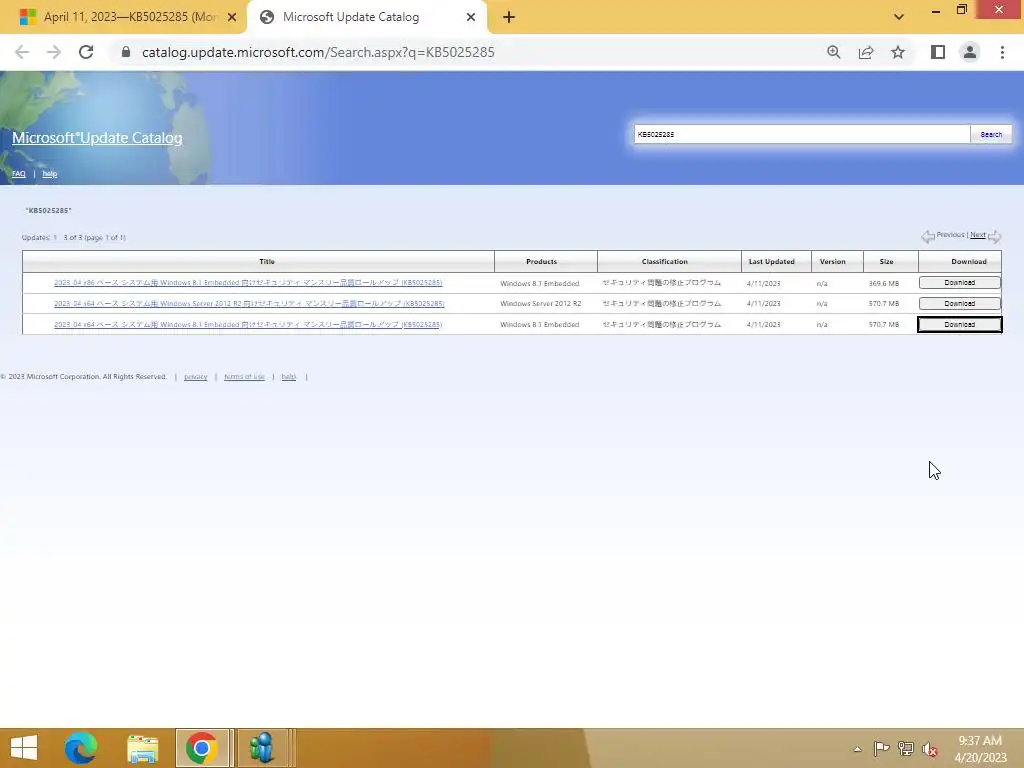The image size is (1024, 768).
Task: Open the x86 Windows 8.1 Embedded update link
Action: pyautogui.click(x=248, y=283)
